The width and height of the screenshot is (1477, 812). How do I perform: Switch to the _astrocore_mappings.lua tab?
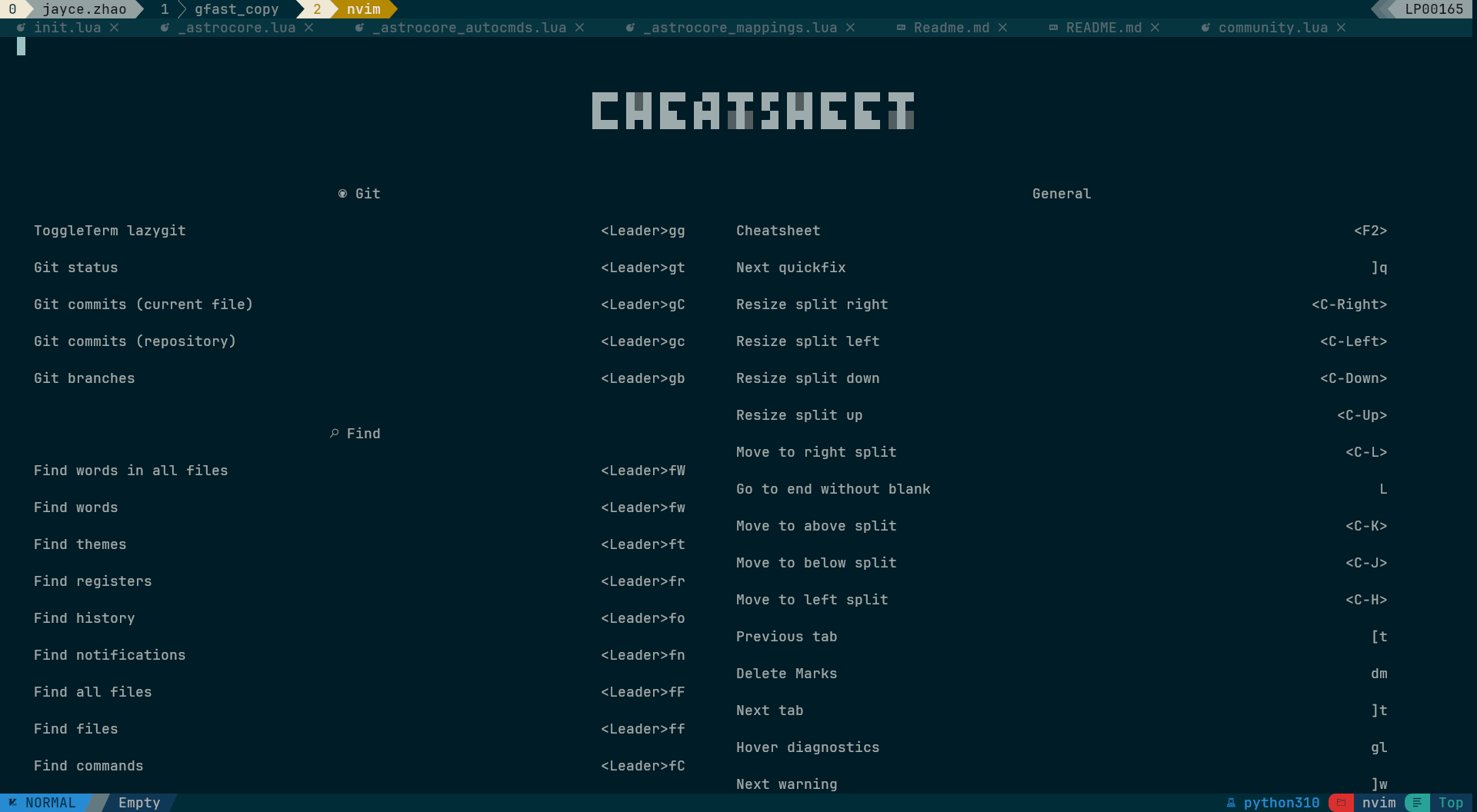pyautogui.click(x=740, y=28)
